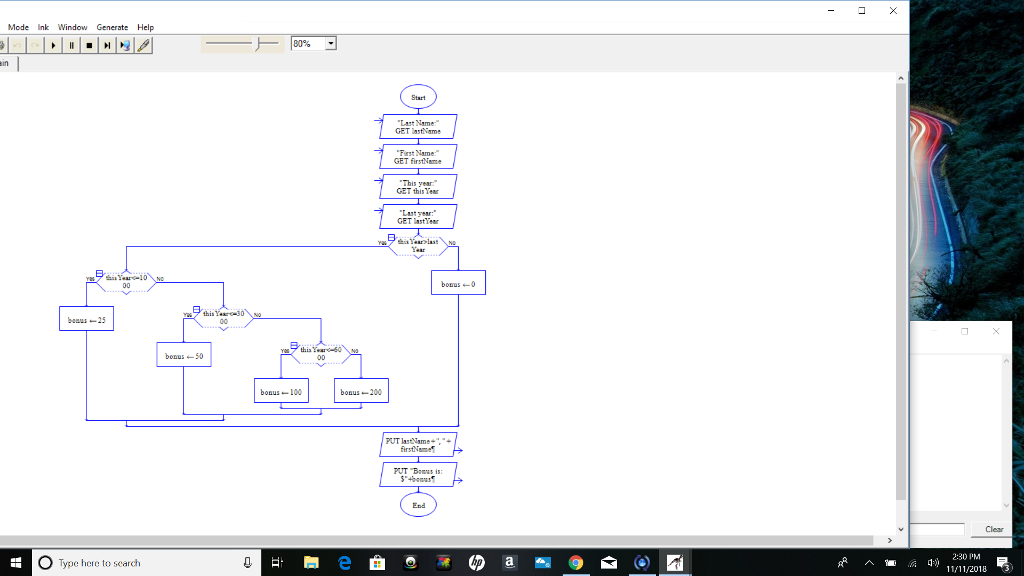Open the Ink menu
This screenshot has height=576, width=1024.
[x=42, y=27]
